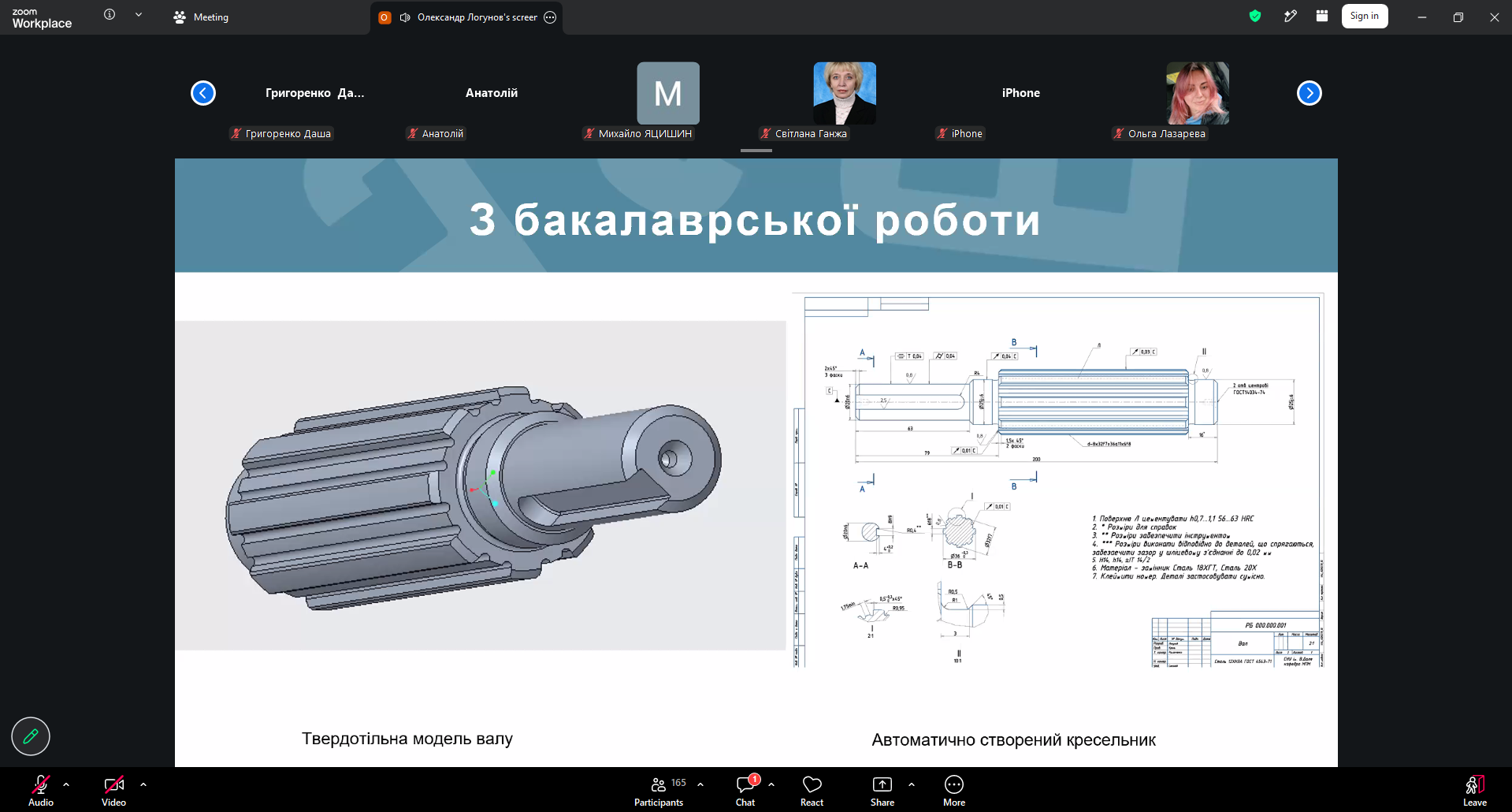Open screen share tab options ellipsis
This screenshot has height=812, width=1512.
point(550,17)
